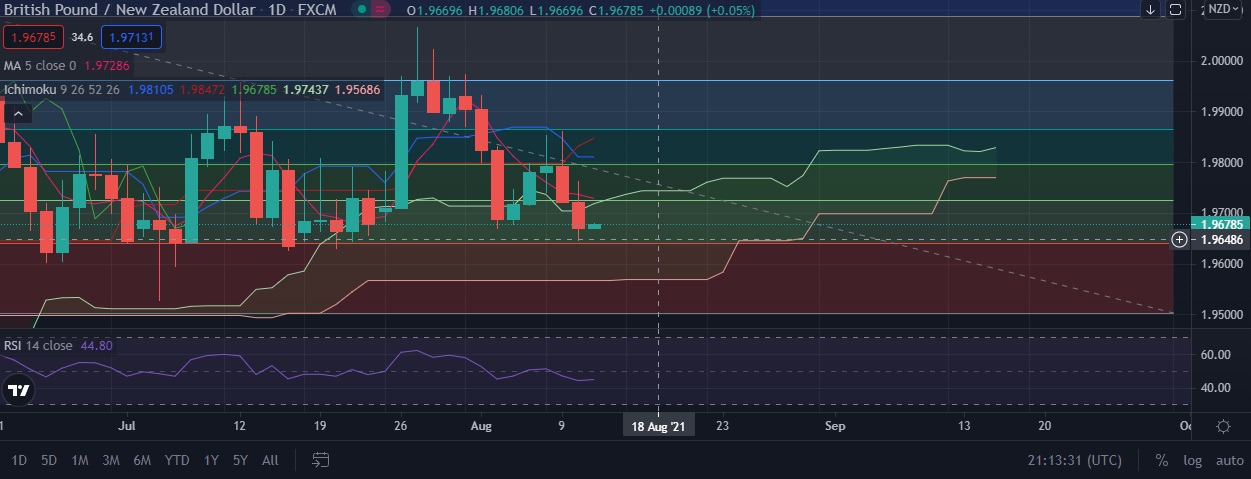The image size is (1251, 479).
Task: Click the Ichimoku pink value 1.95686
Action: coord(358,90)
